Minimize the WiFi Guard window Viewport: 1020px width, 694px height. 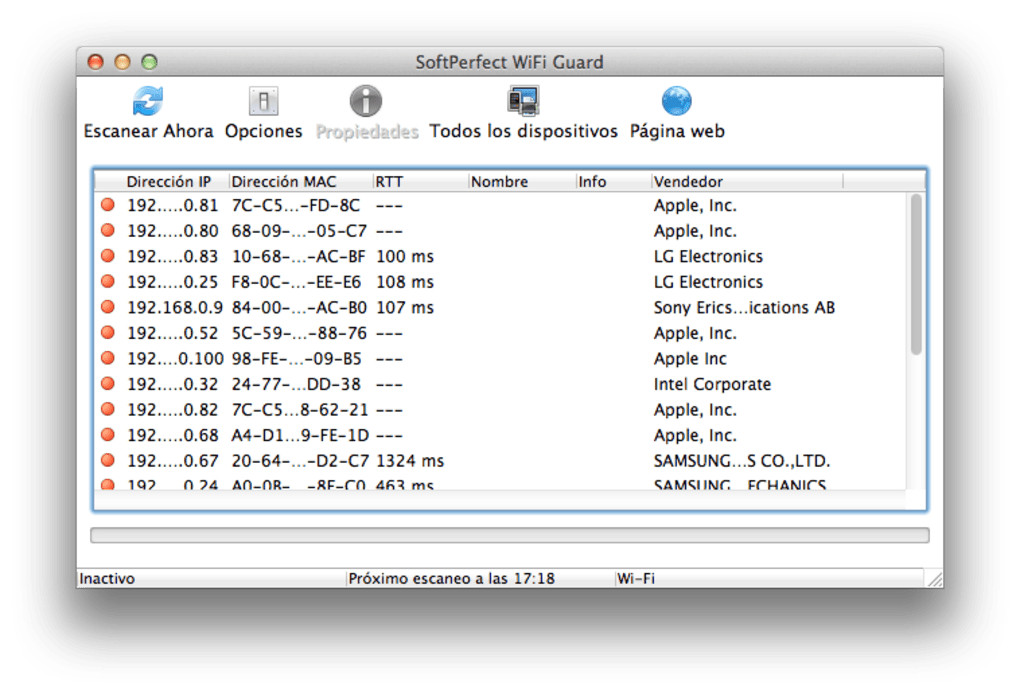(122, 62)
